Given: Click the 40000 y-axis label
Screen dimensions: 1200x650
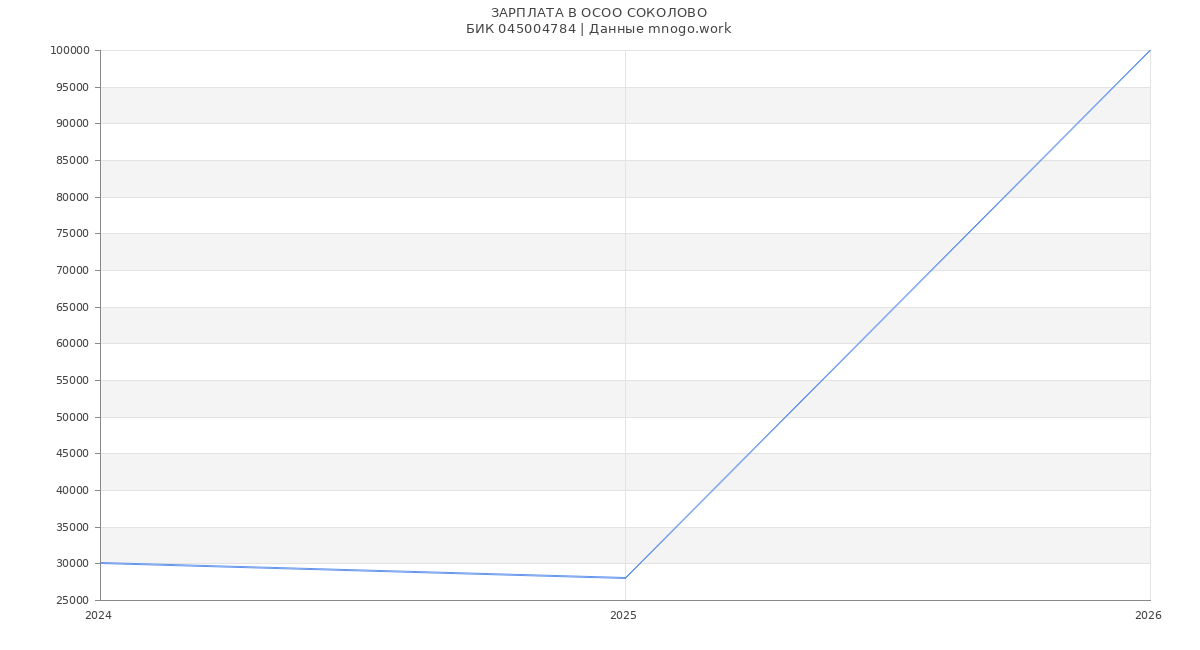Looking at the screenshot, I should [72, 491].
